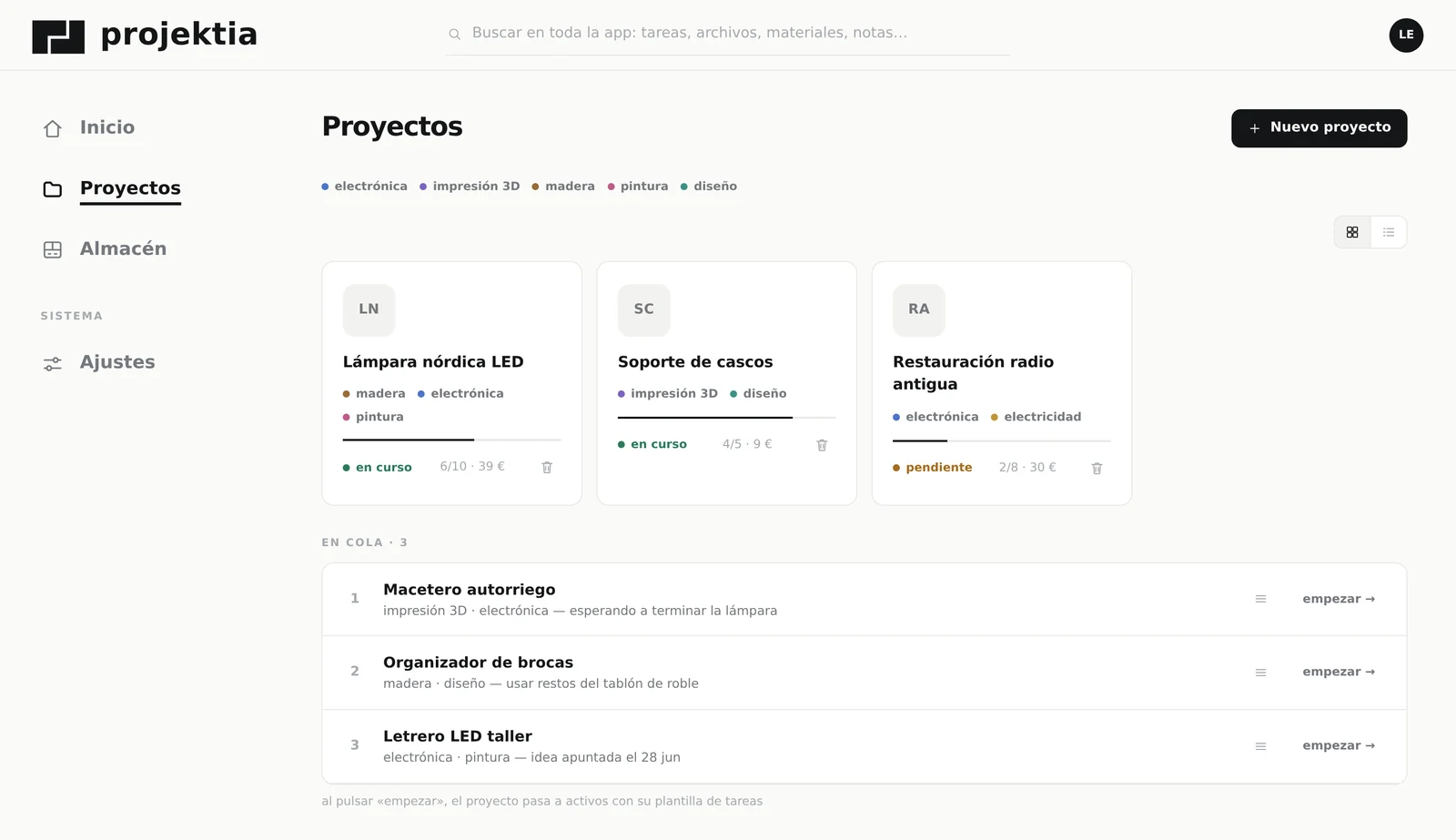Screen dimensions: 1456x840
Task: Go to Inicio in the sidebar
Action: pyautogui.click(x=107, y=127)
